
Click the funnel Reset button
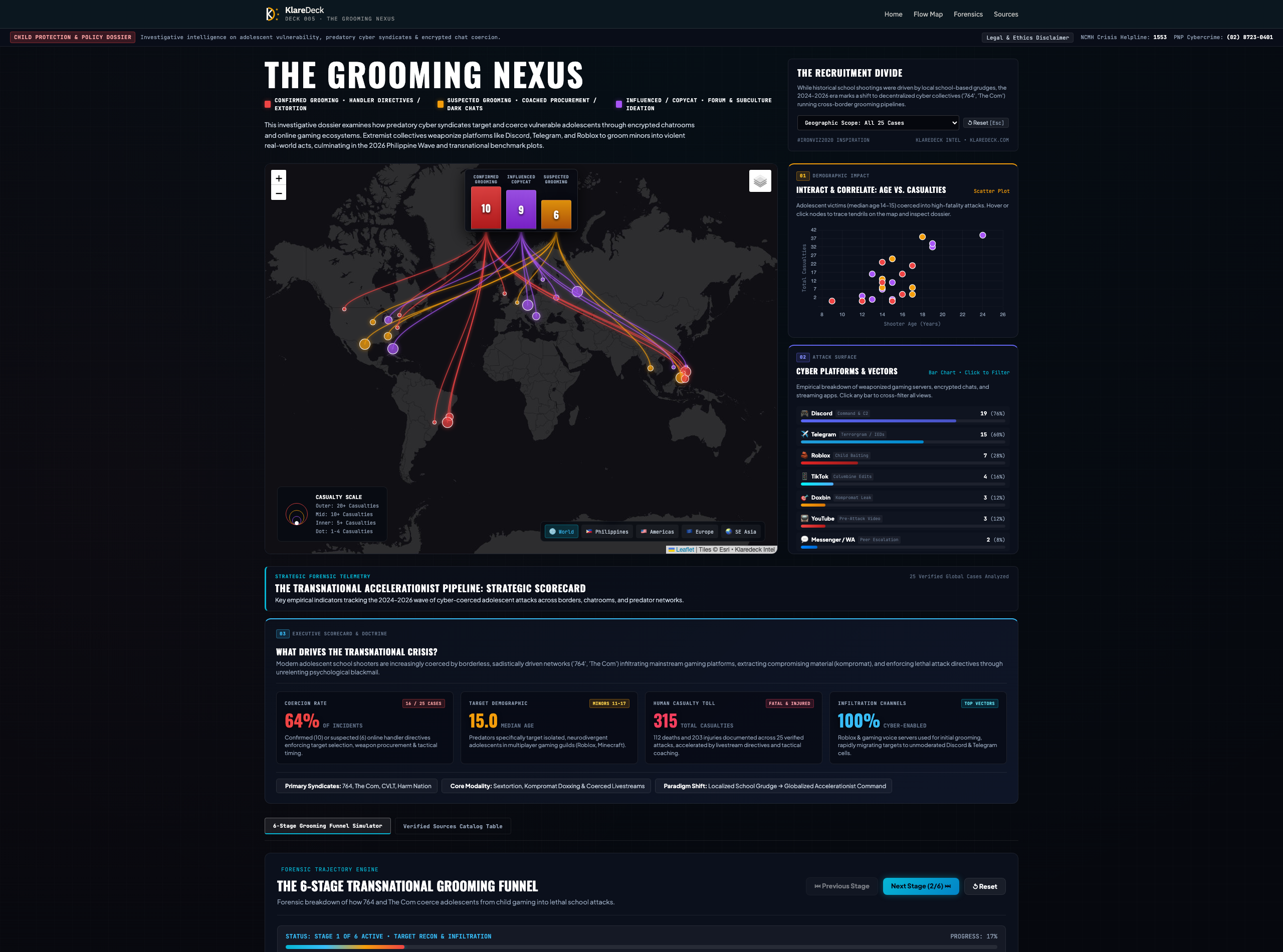coord(984,886)
